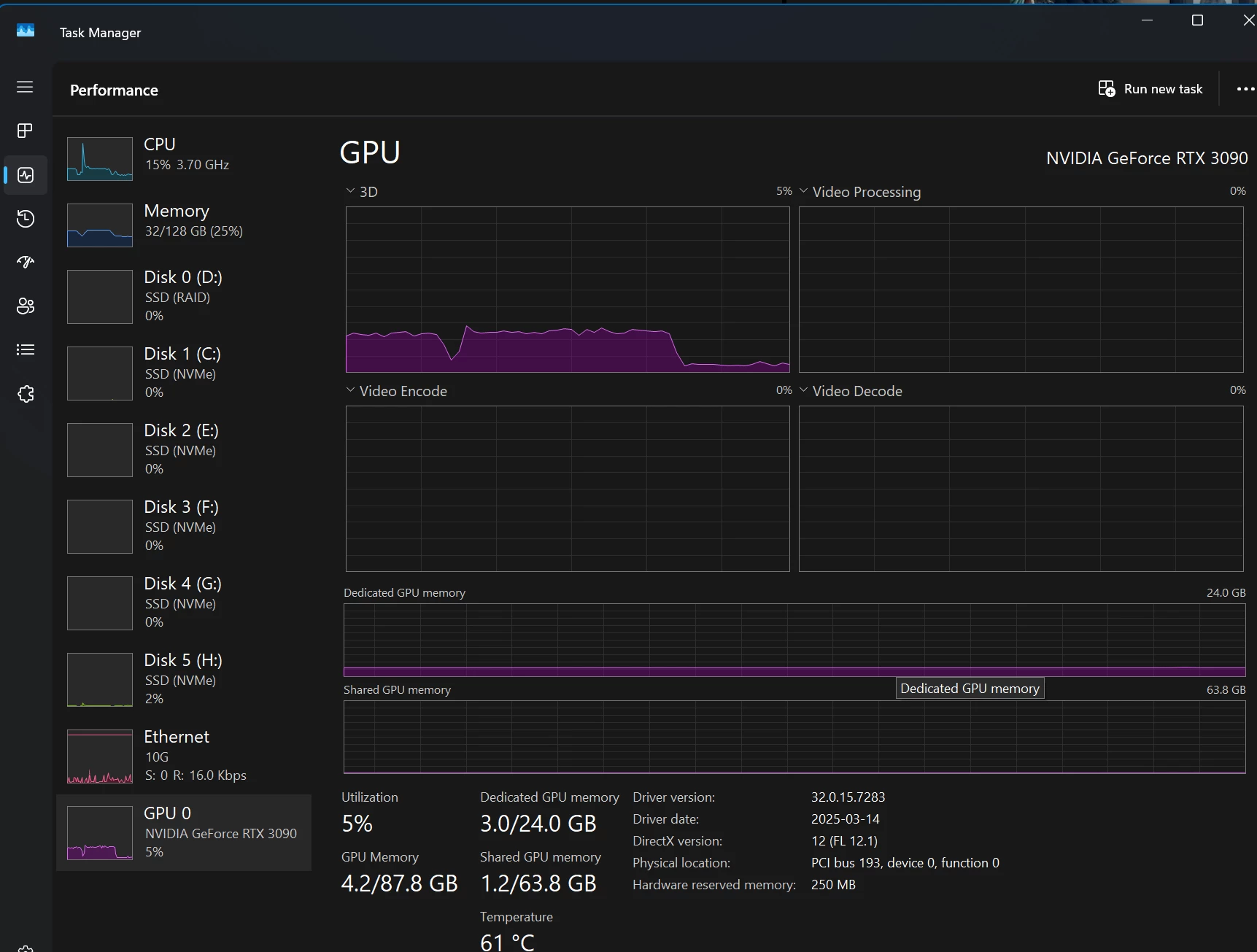Click the Dedicated GPU memory graph
This screenshot has width=1257, height=952.
pos(794,640)
